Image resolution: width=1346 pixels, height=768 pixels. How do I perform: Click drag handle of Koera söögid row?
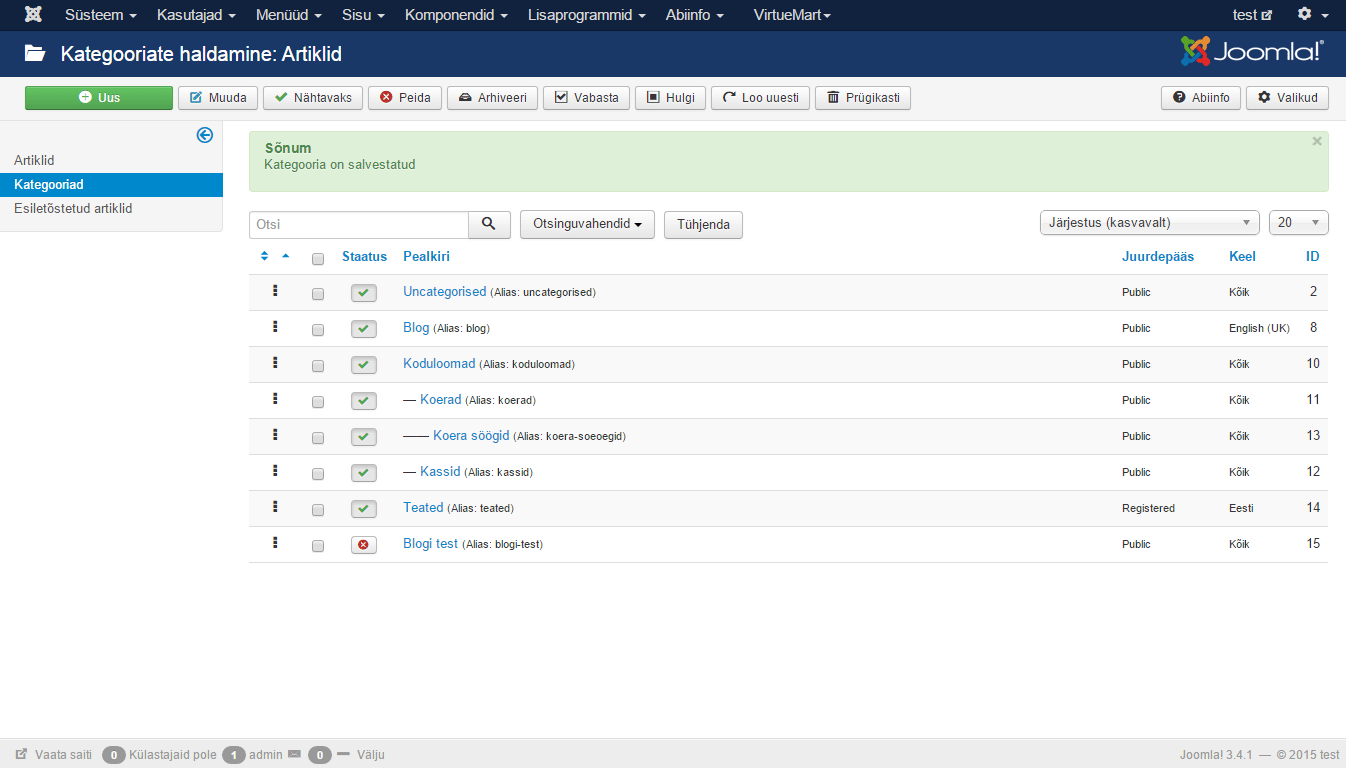(x=275, y=435)
